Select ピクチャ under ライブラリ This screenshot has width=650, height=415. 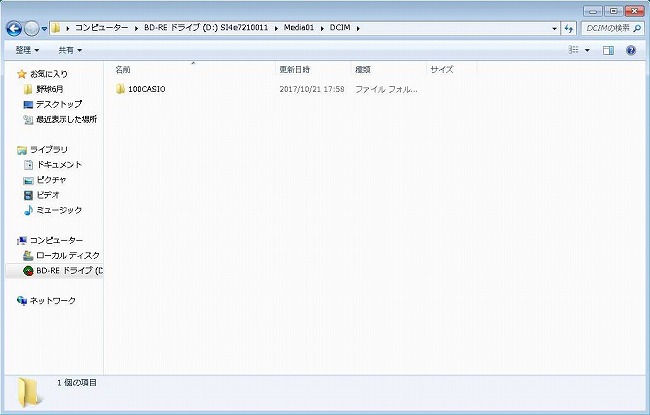pos(53,180)
